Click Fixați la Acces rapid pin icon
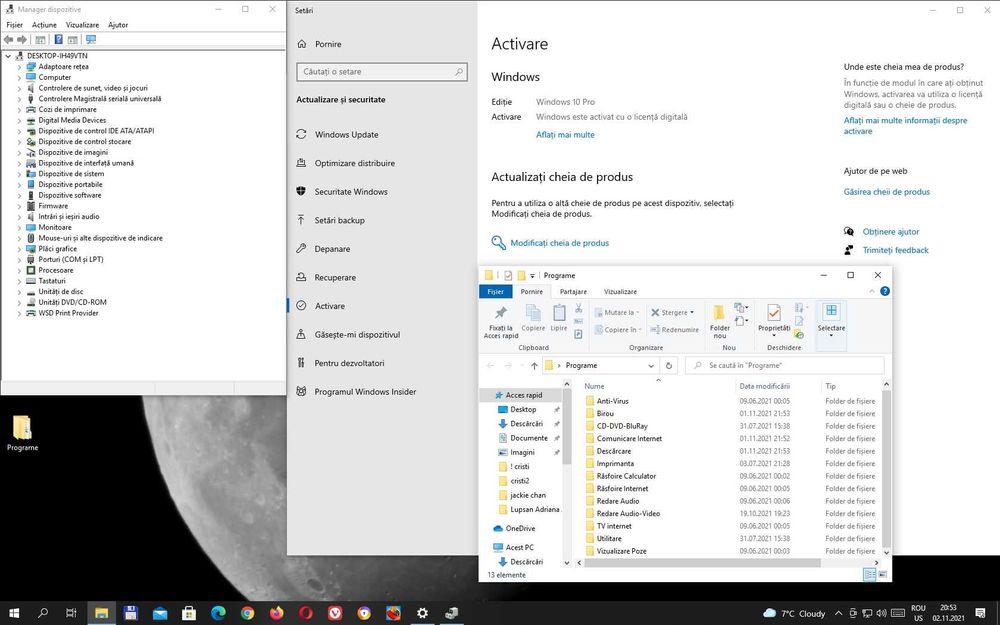The image size is (1000, 625). [501, 312]
